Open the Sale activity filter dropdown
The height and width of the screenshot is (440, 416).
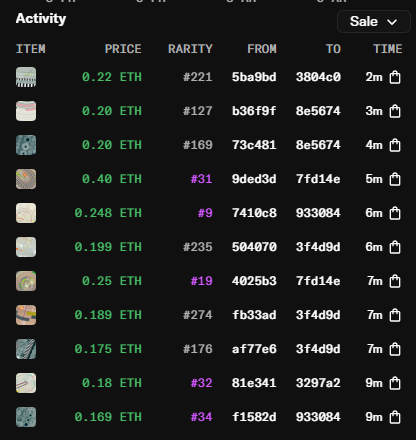point(374,22)
